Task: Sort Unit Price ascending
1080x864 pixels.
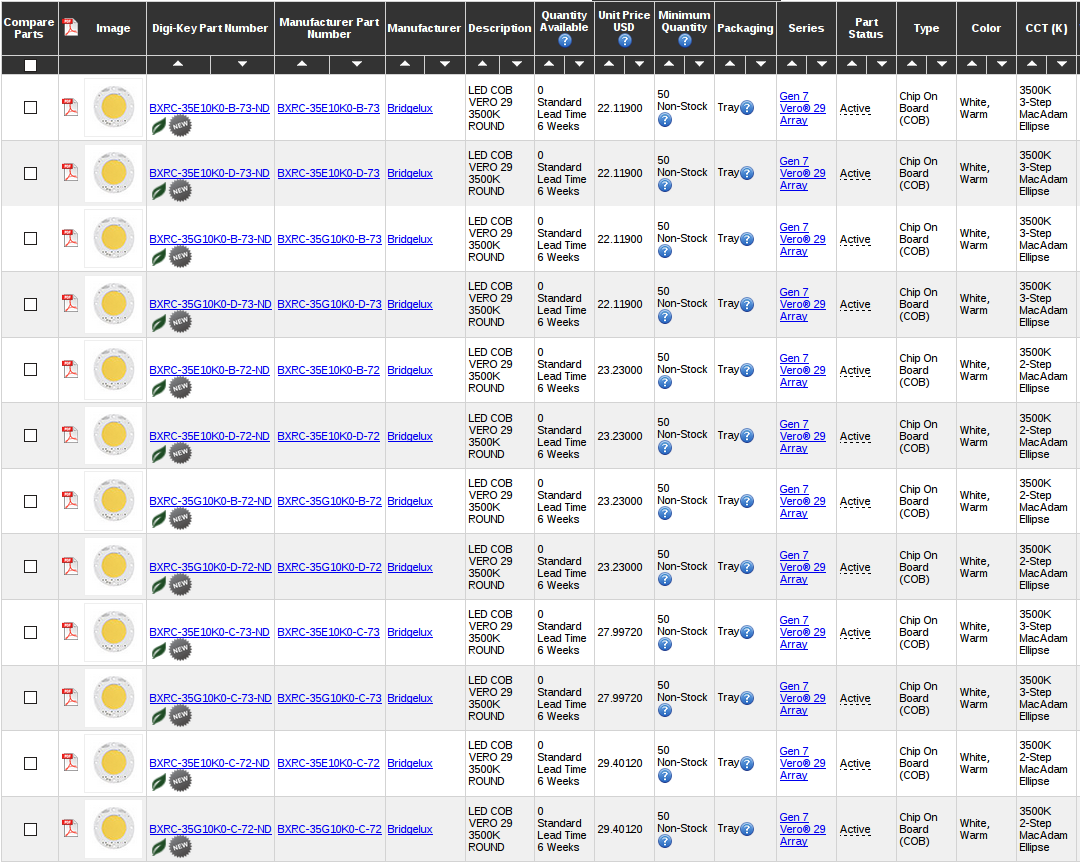Action: click(x=609, y=64)
